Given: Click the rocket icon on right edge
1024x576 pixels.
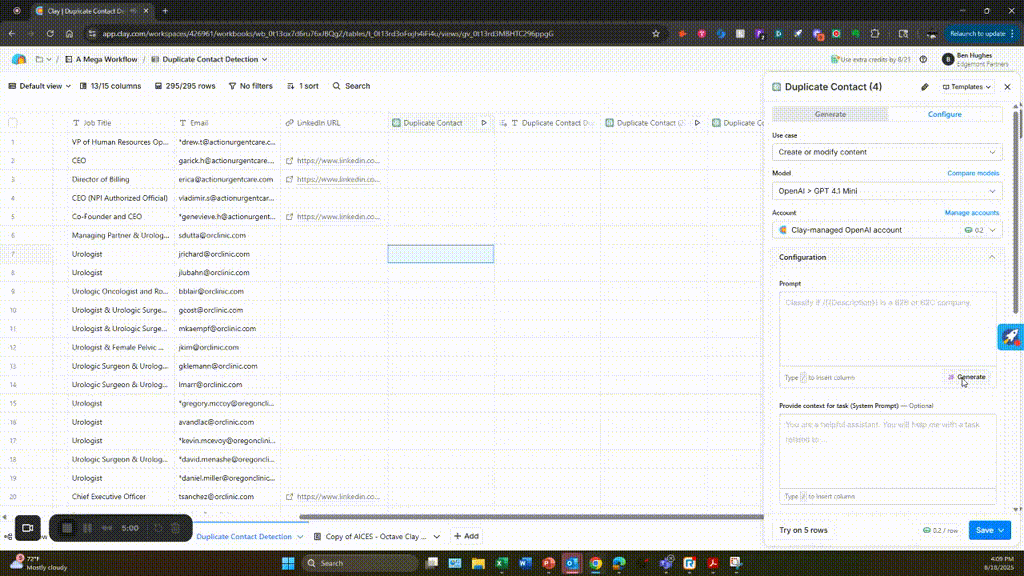Looking at the screenshot, I should tap(1010, 338).
